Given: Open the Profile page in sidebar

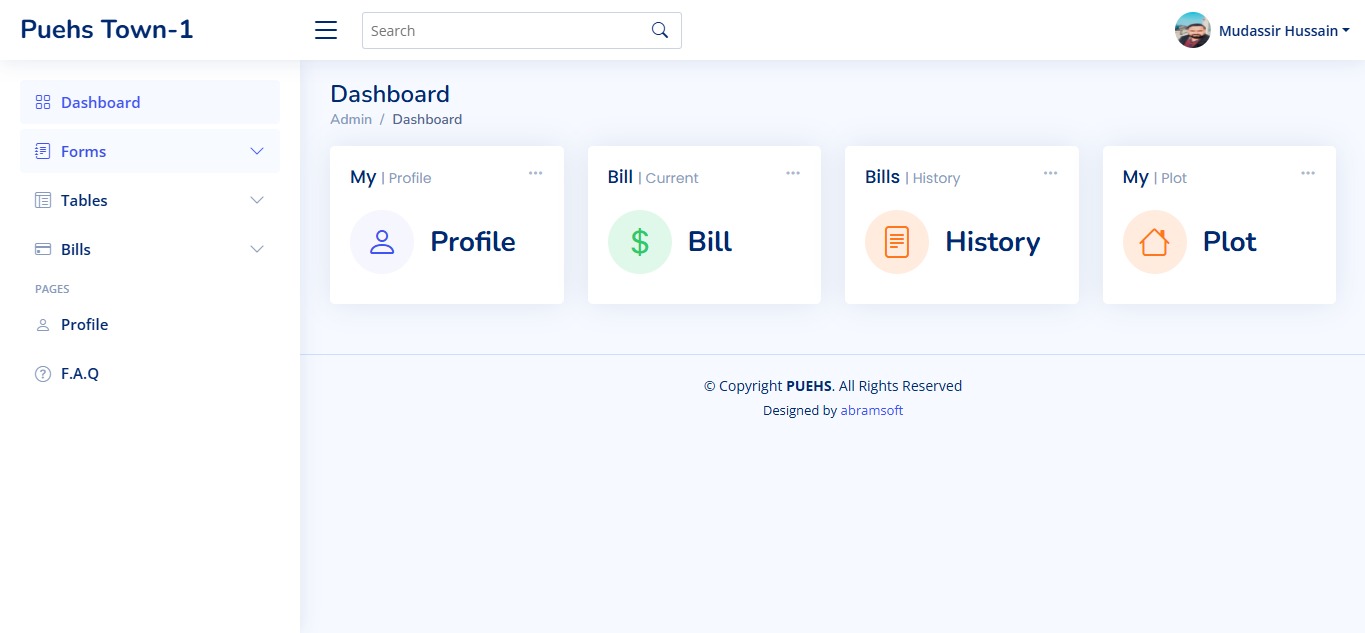Looking at the screenshot, I should [84, 324].
